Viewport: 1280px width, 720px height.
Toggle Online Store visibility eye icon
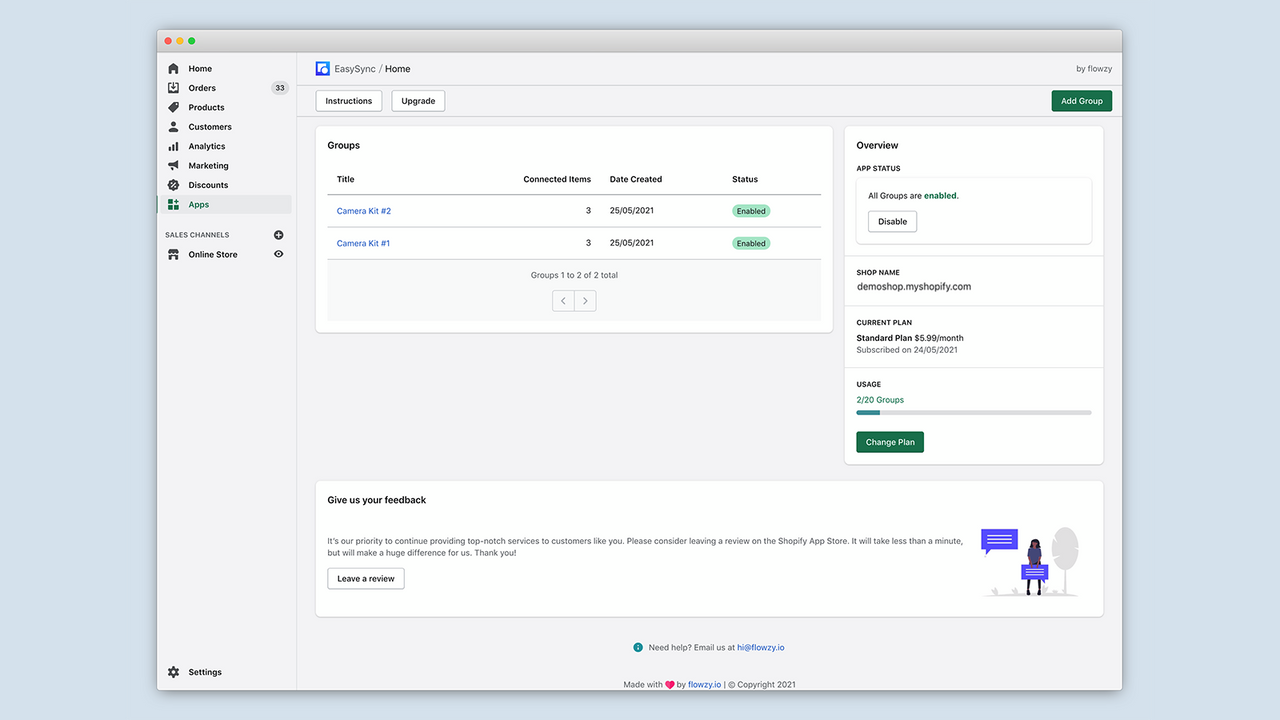point(278,254)
